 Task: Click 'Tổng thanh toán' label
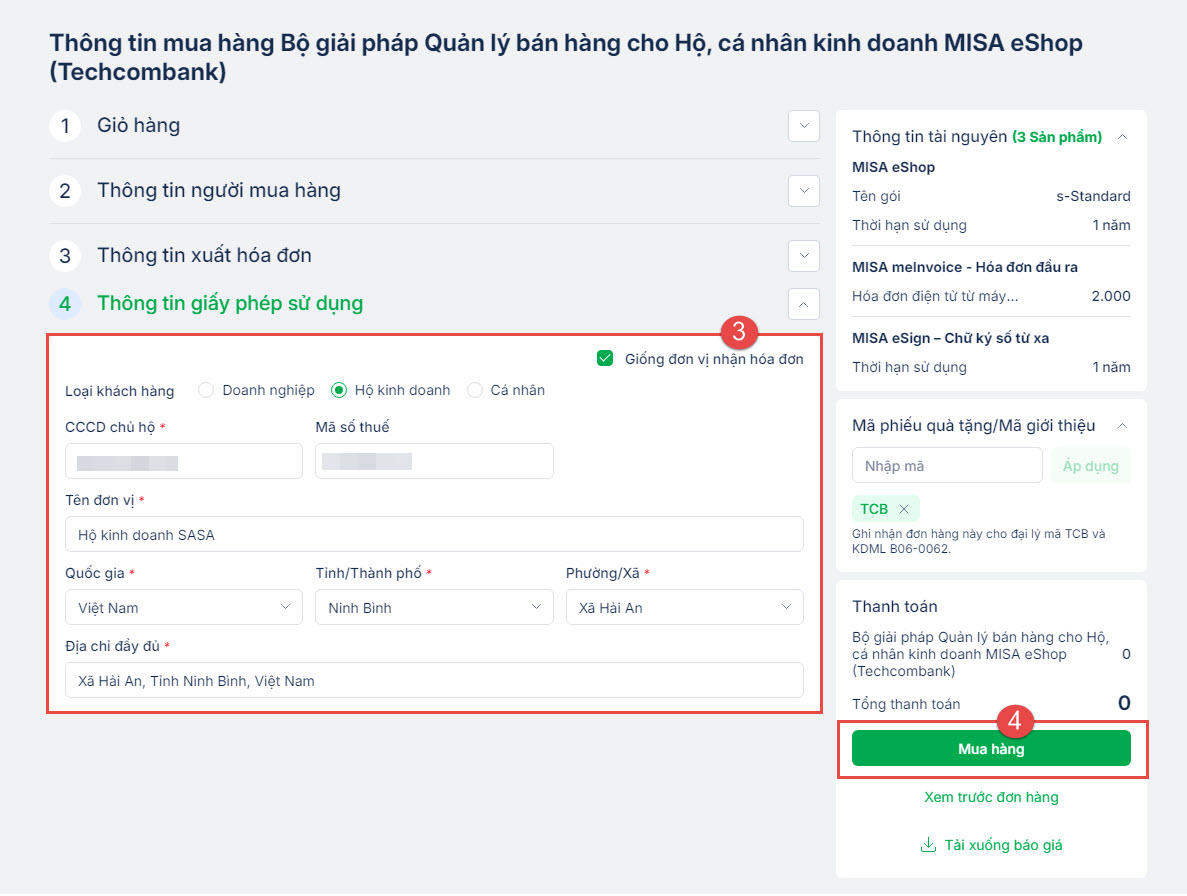coord(906,705)
